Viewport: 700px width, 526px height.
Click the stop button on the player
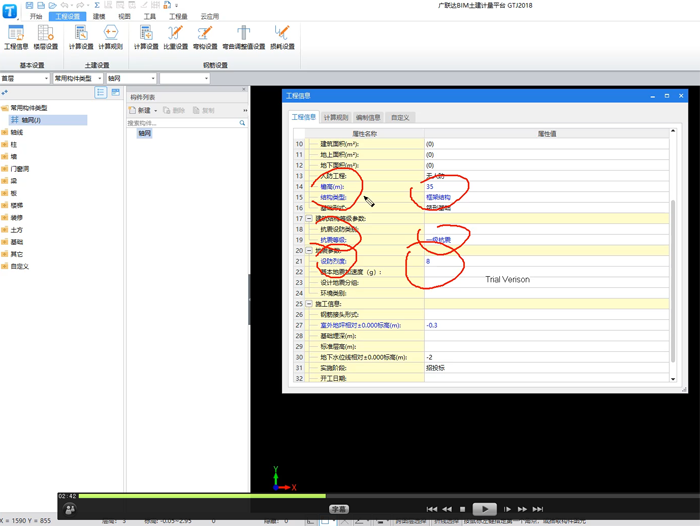462,509
